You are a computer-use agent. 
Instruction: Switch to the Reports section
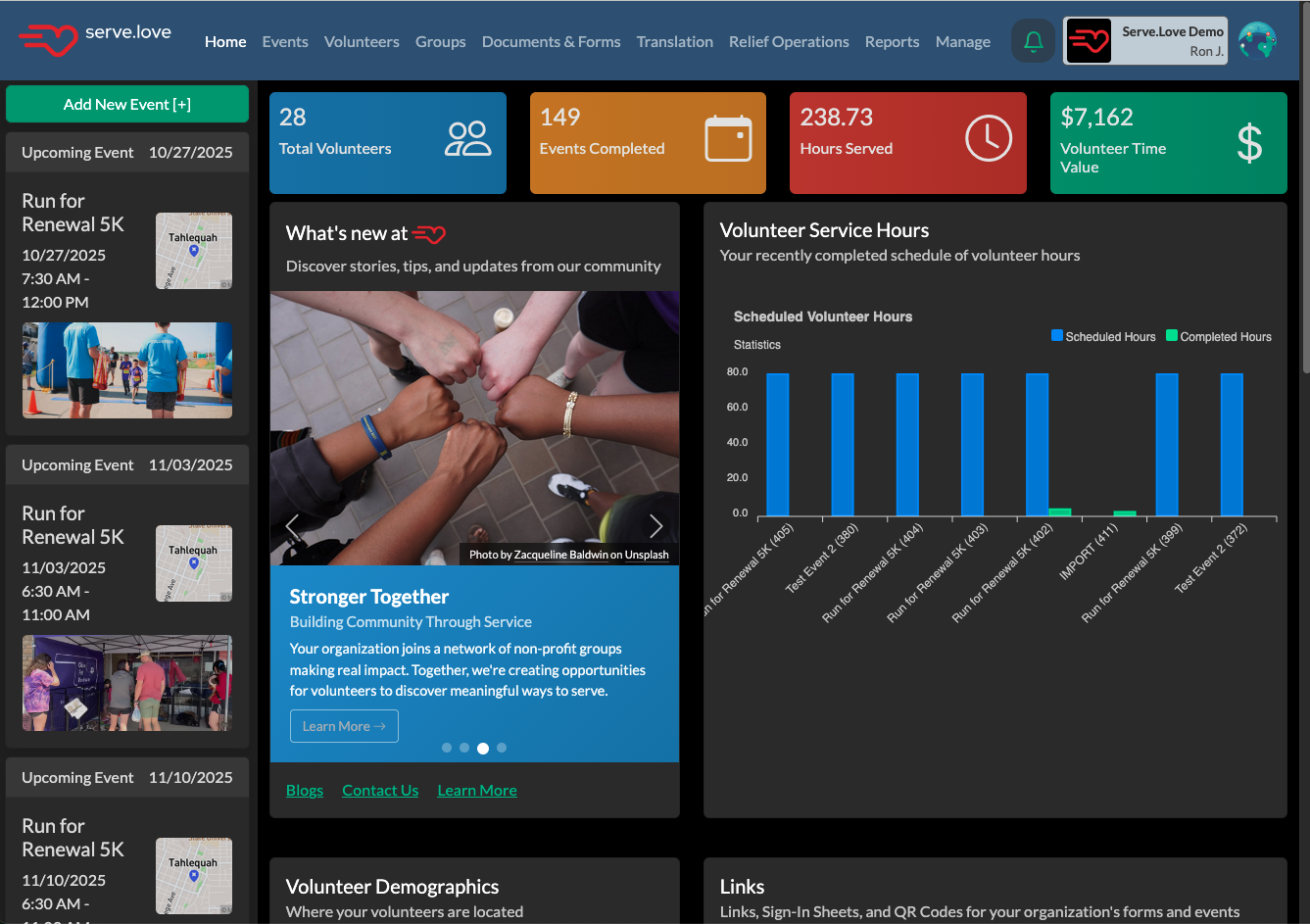coord(892,42)
